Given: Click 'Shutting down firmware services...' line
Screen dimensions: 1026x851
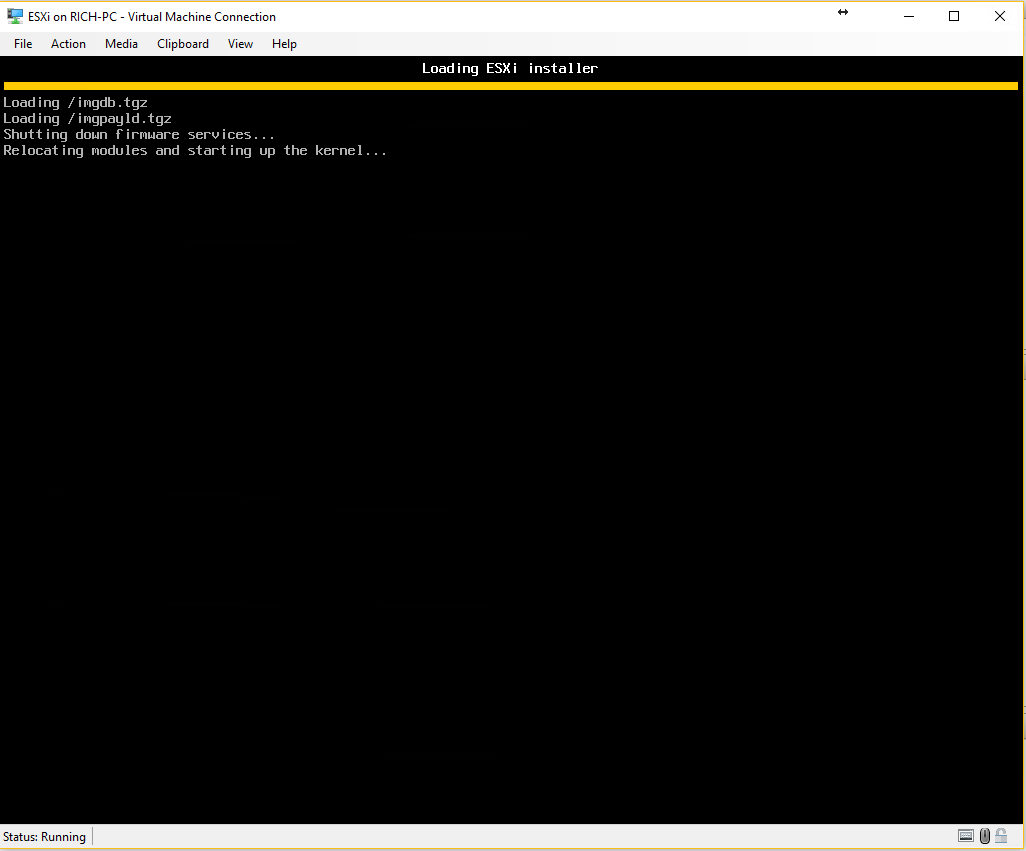Looking at the screenshot, I should click(x=139, y=134).
